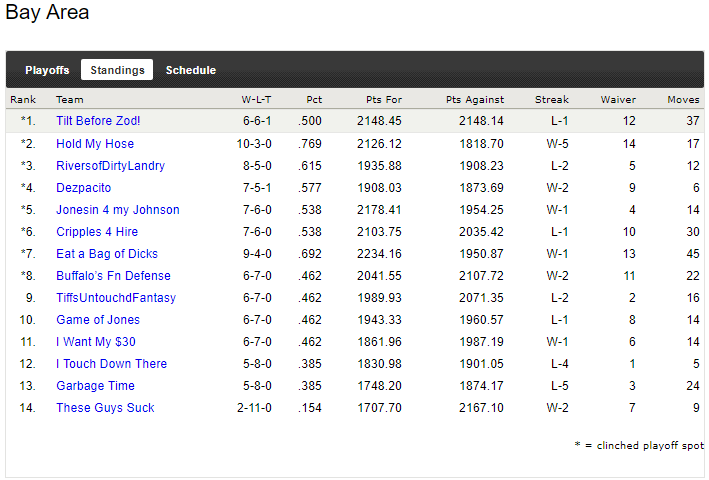The height and width of the screenshot is (480, 709).
Task: Click the Hold My Hose team link
Action: point(95,144)
